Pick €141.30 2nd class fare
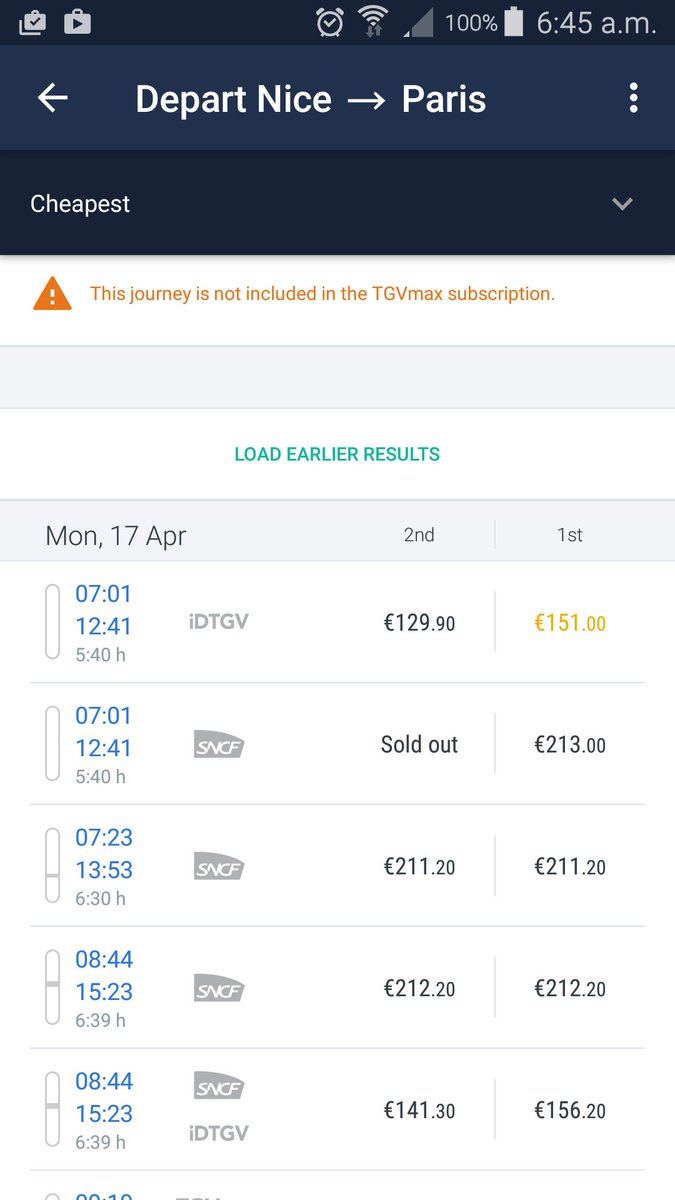The height and width of the screenshot is (1200, 675). point(419,1111)
